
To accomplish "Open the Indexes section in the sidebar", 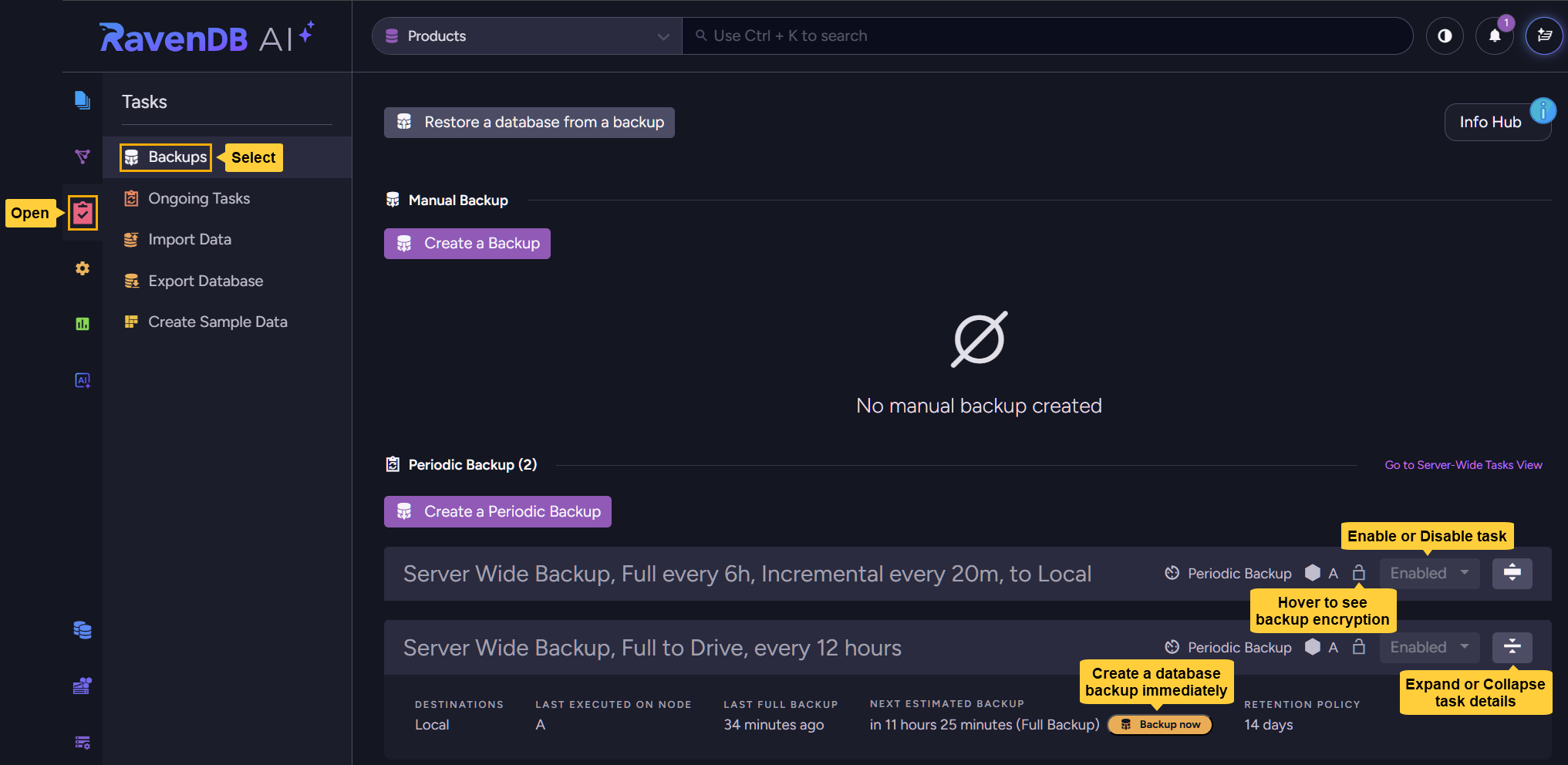I will [x=83, y=157].
